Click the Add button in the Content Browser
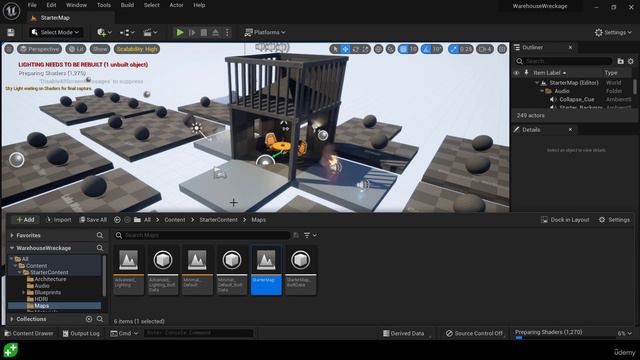Image resolution: width=640 pixels, height=360 pixels. [x=25, y=220]
